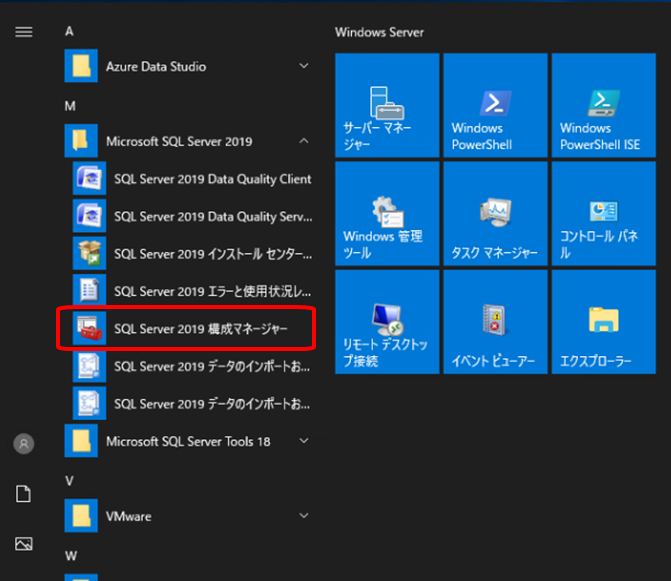
Task: Select Microsoft SQL Server Tools 18 label
Action: (188, 441)
